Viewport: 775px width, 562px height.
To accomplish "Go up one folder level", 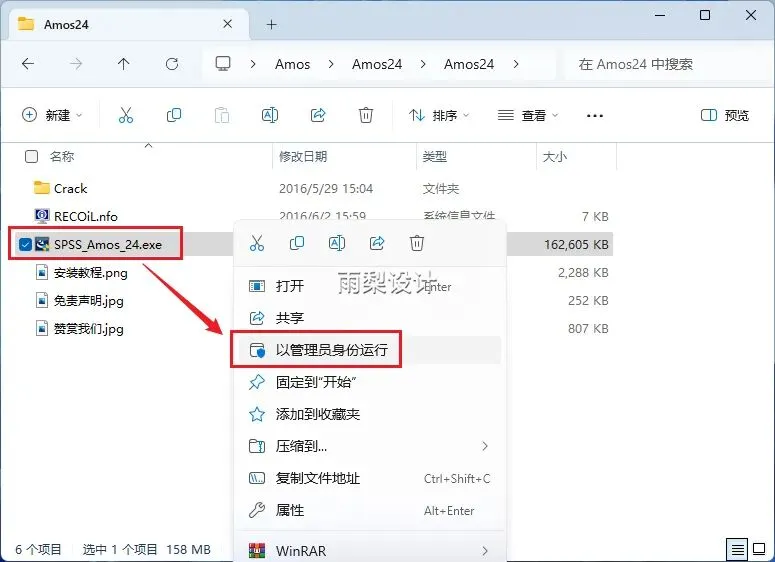I will click(124, 64).
